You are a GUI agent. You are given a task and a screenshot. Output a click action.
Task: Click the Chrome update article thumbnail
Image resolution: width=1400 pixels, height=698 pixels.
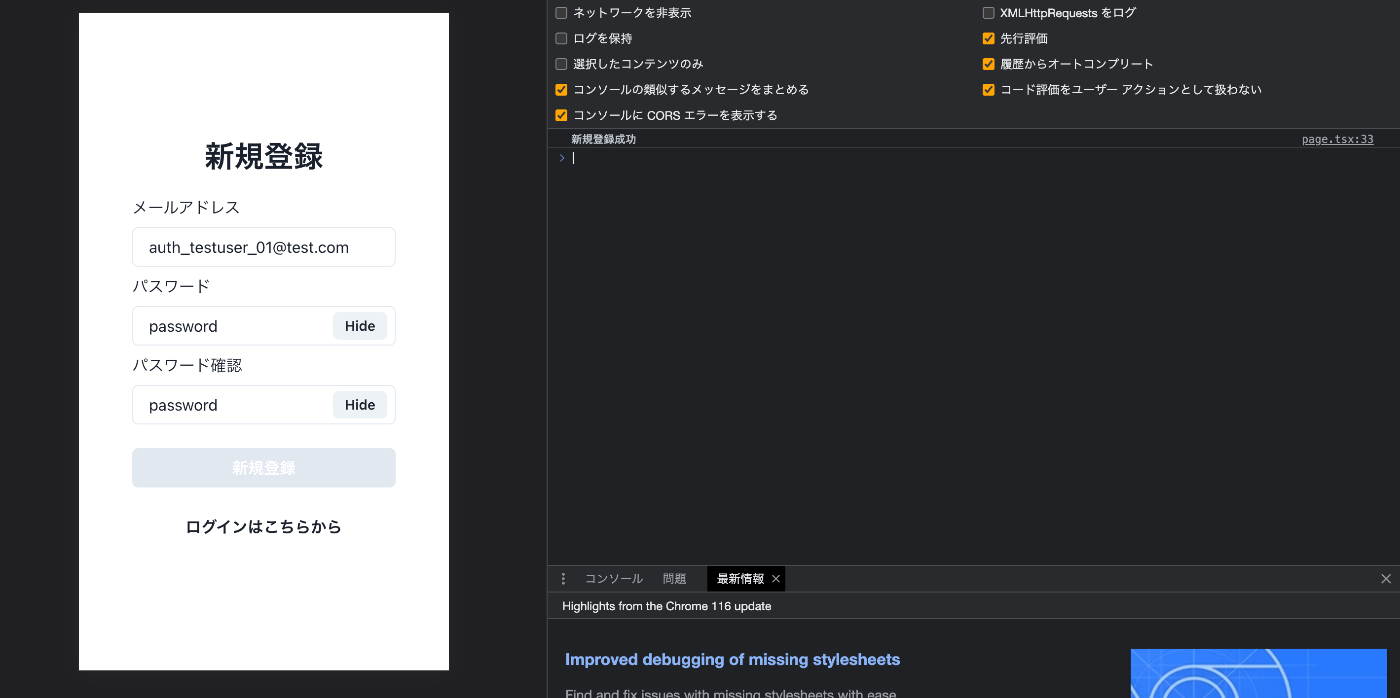click(x=1259, y=674)
